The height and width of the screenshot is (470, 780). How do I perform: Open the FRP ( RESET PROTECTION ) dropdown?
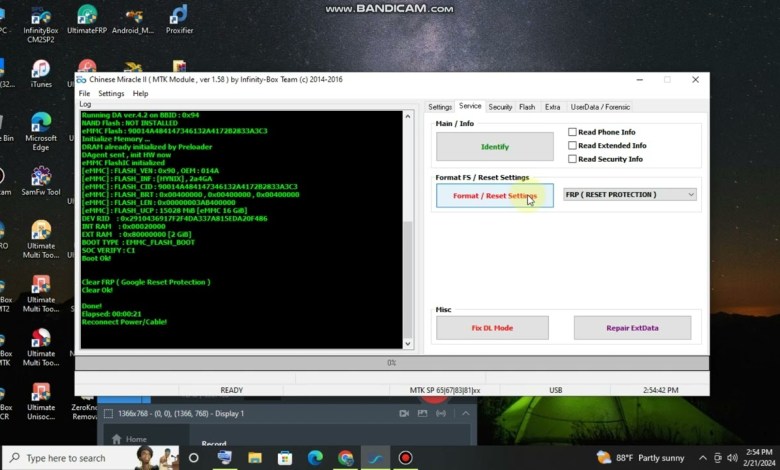[x=630, y=194]
